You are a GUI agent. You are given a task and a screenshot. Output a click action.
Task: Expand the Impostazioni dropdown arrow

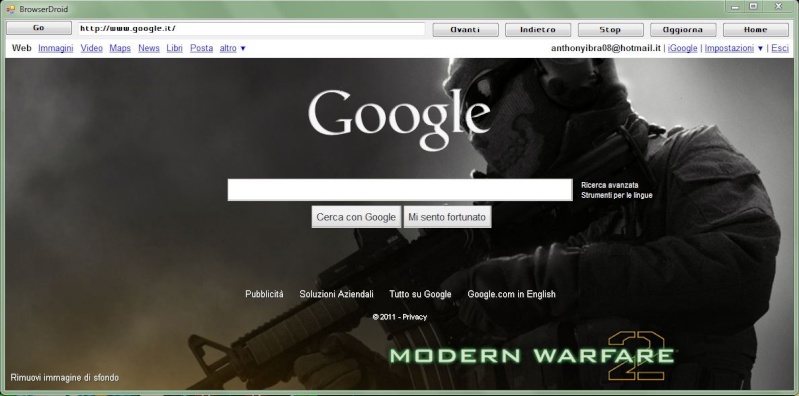(760, 48)
